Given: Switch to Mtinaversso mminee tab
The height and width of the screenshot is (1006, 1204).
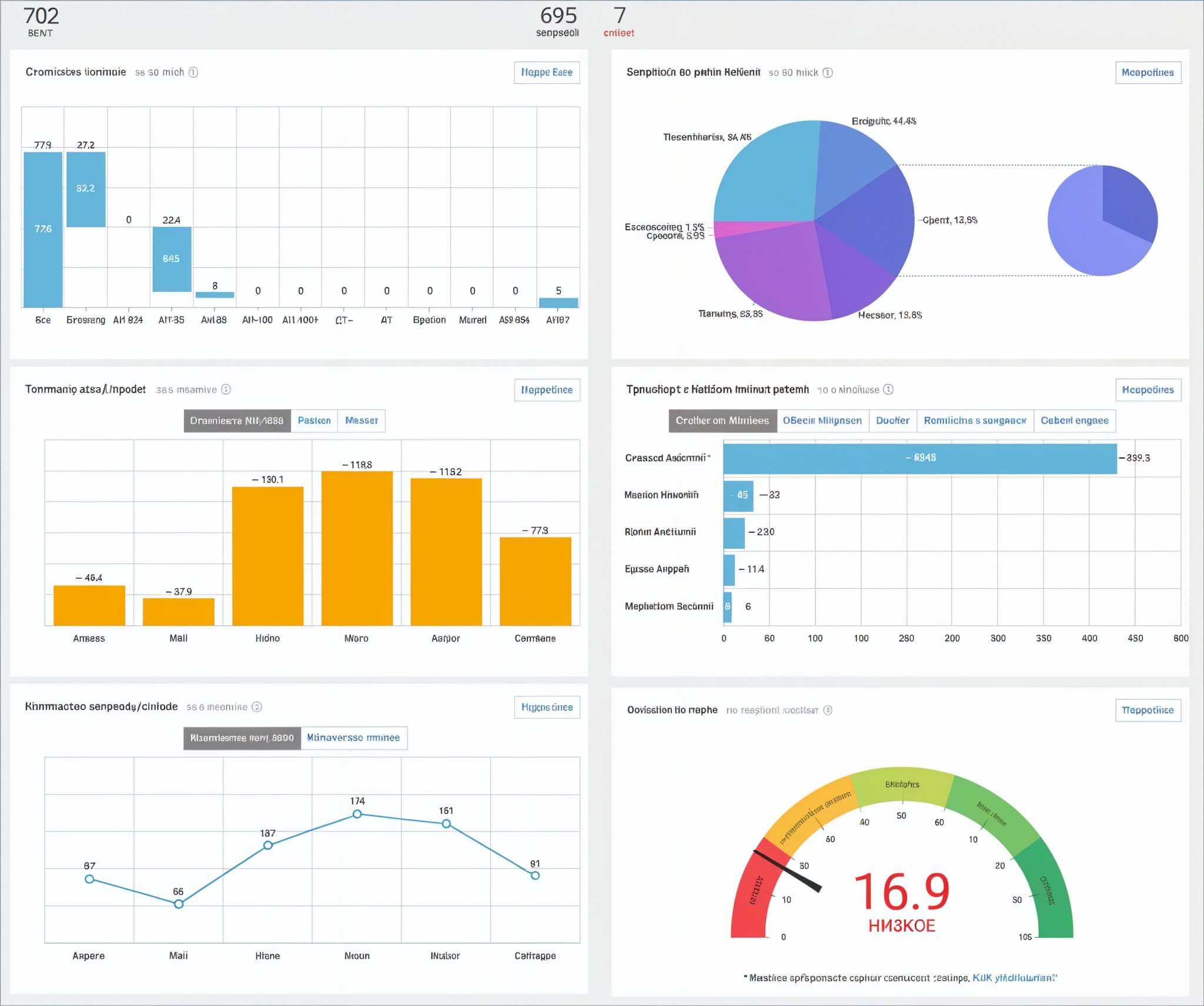Looking at the screenshot, I should point(353,737).
